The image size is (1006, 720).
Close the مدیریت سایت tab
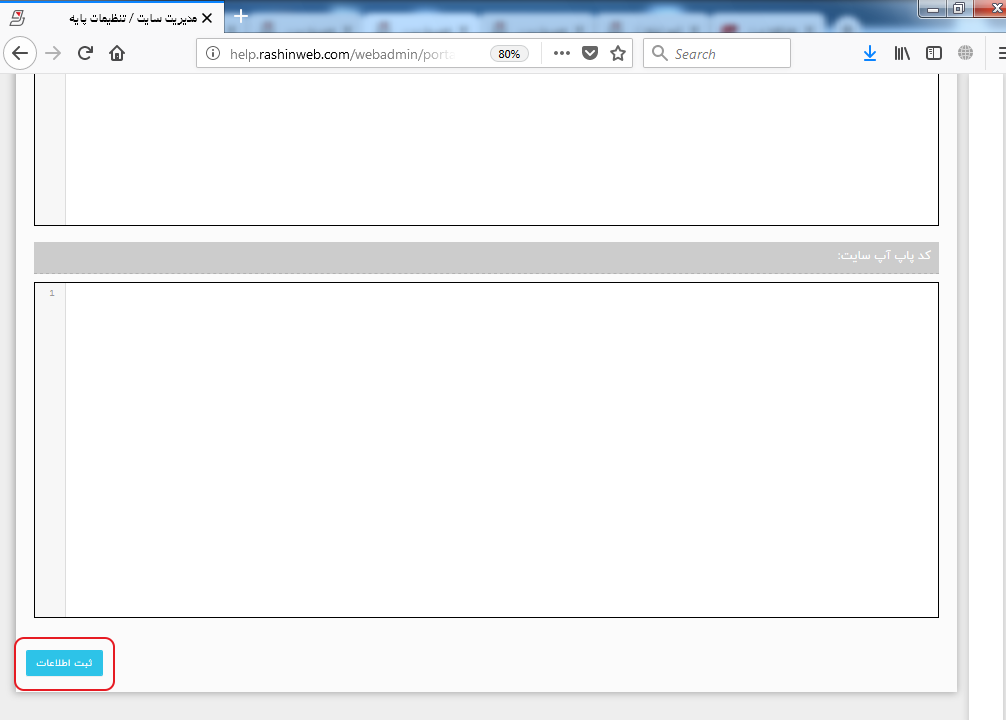point(207,18)
